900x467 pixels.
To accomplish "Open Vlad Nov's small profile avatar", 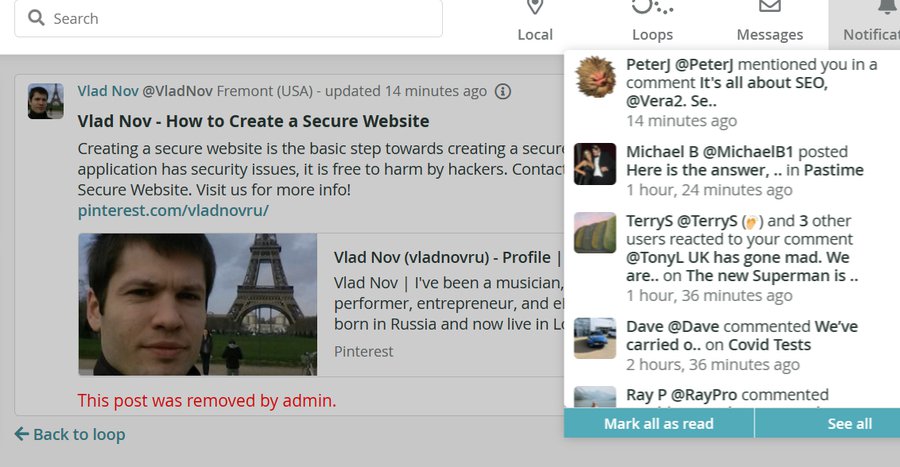I will (46, 101).
